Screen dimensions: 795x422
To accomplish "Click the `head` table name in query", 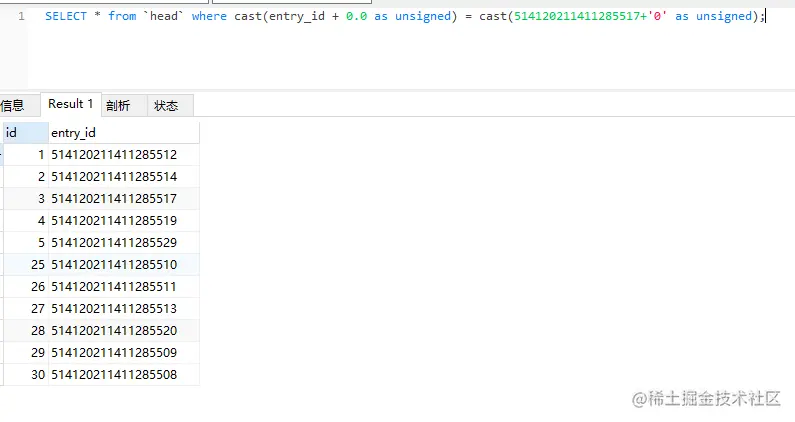I will click(163, 16).
